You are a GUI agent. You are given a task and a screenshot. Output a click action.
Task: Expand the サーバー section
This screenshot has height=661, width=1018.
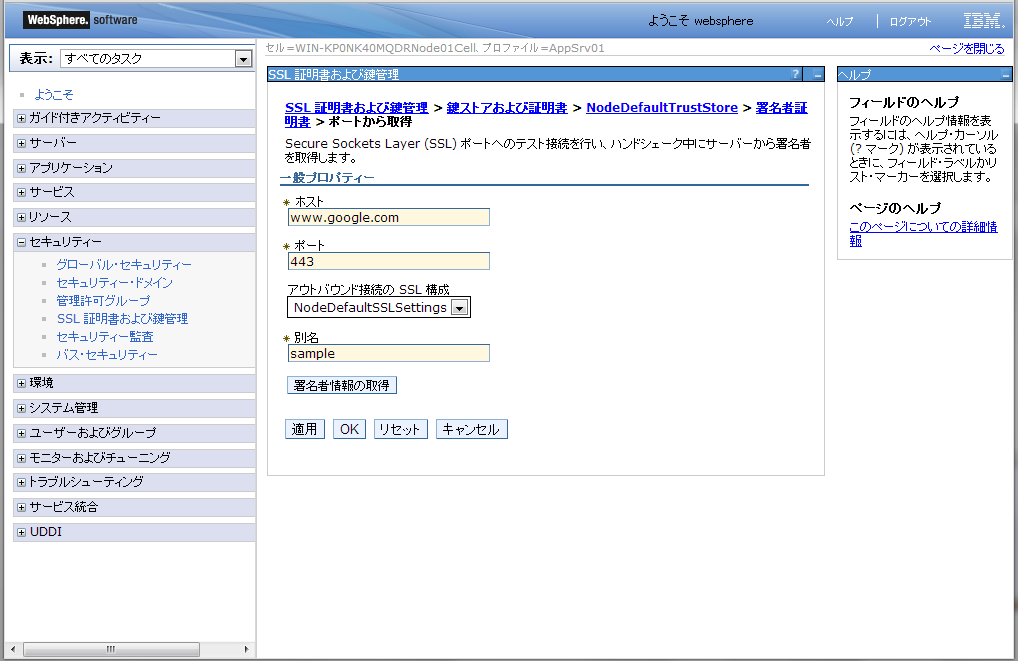tap(21, 143)
